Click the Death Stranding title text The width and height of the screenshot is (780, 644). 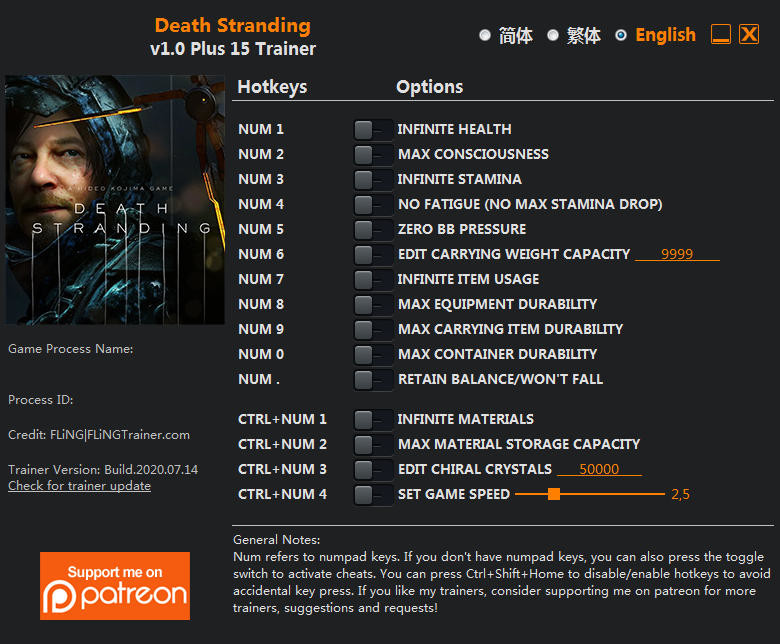tap(233, 25)
